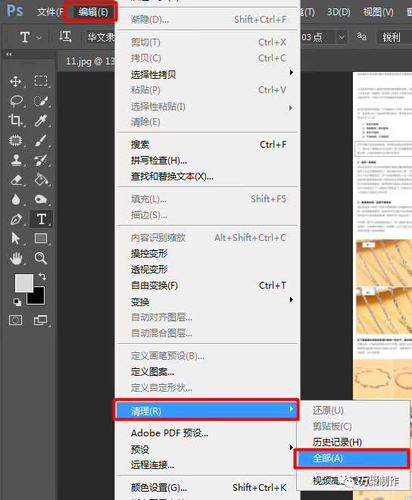Expand the 选择性拷贝 submenu
This screenshot has height=500, width=412.
click(x=208, y=74)
